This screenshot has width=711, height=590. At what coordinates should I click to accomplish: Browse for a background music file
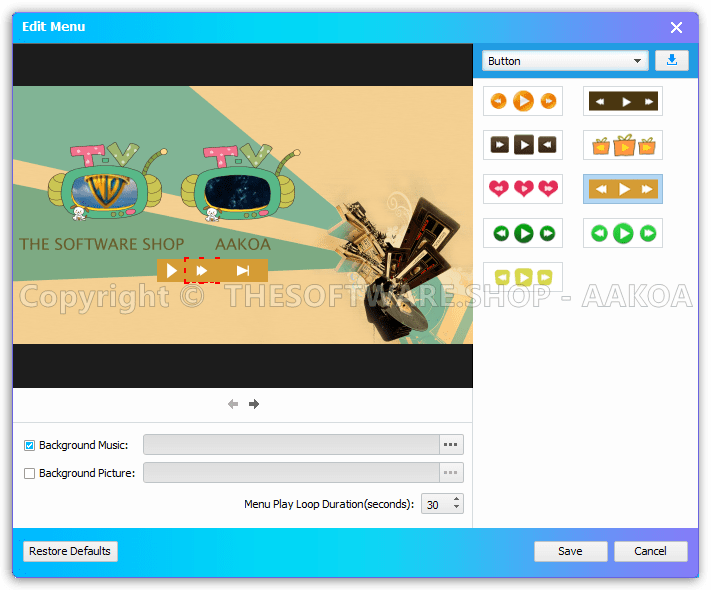[451, 445]
